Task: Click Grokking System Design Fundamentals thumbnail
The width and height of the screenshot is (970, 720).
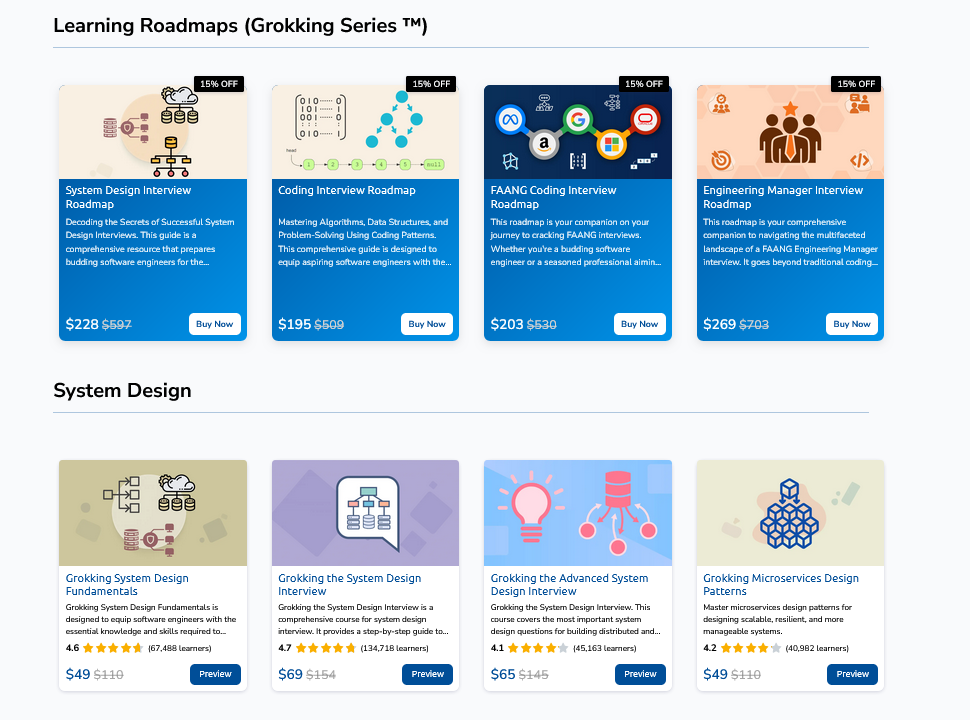Action: pos(153,513)
